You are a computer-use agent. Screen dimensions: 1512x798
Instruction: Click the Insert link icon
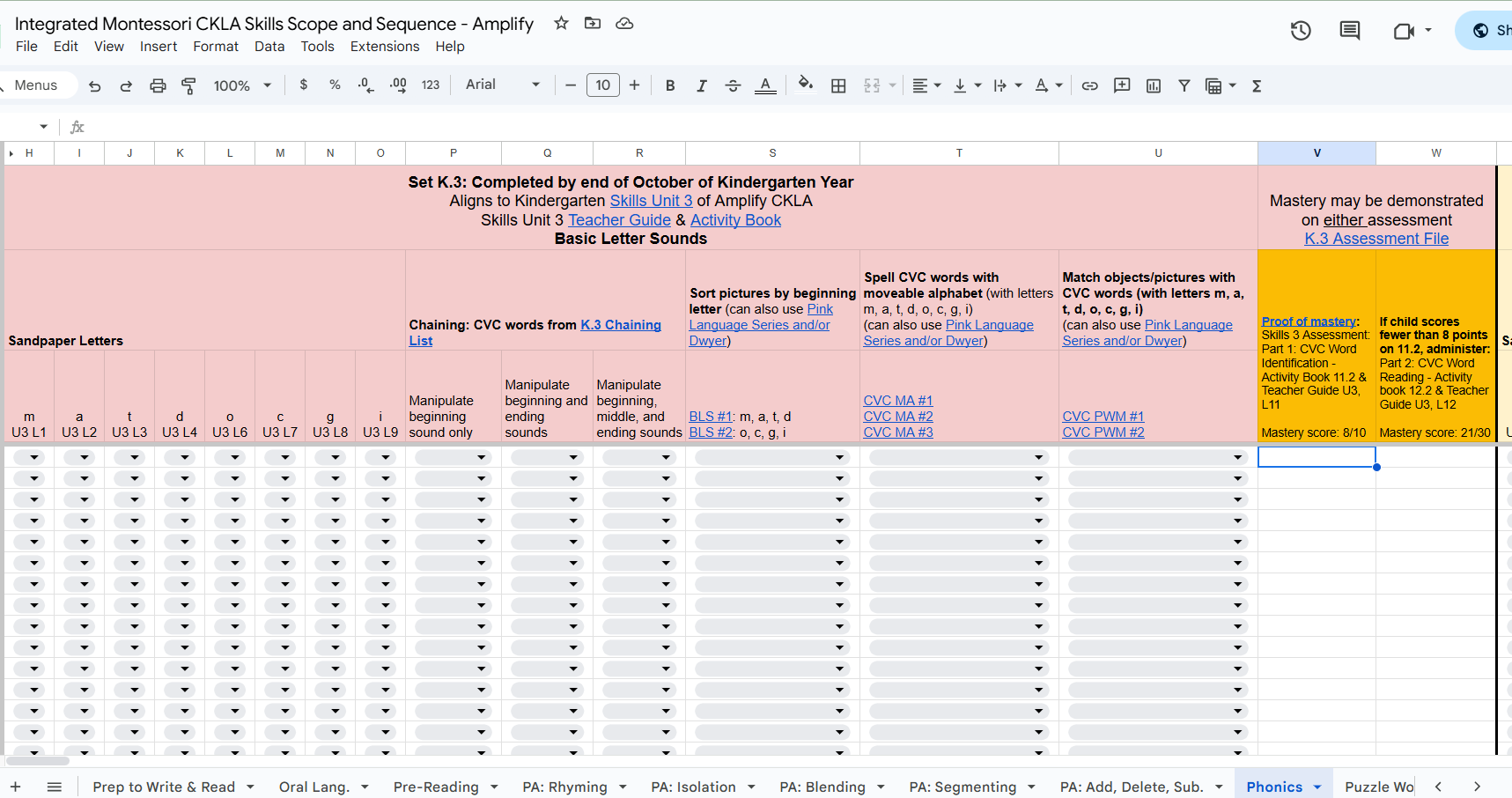1089,85
